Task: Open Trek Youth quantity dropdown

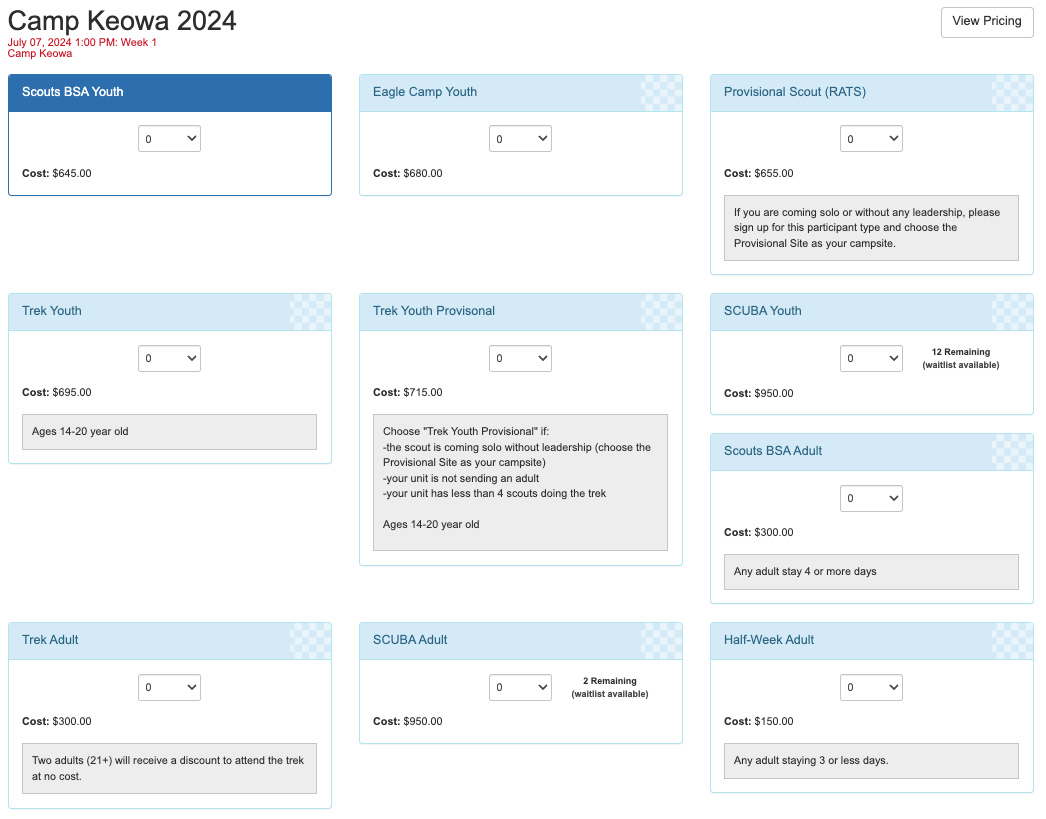Action: [x=169, y=358]
